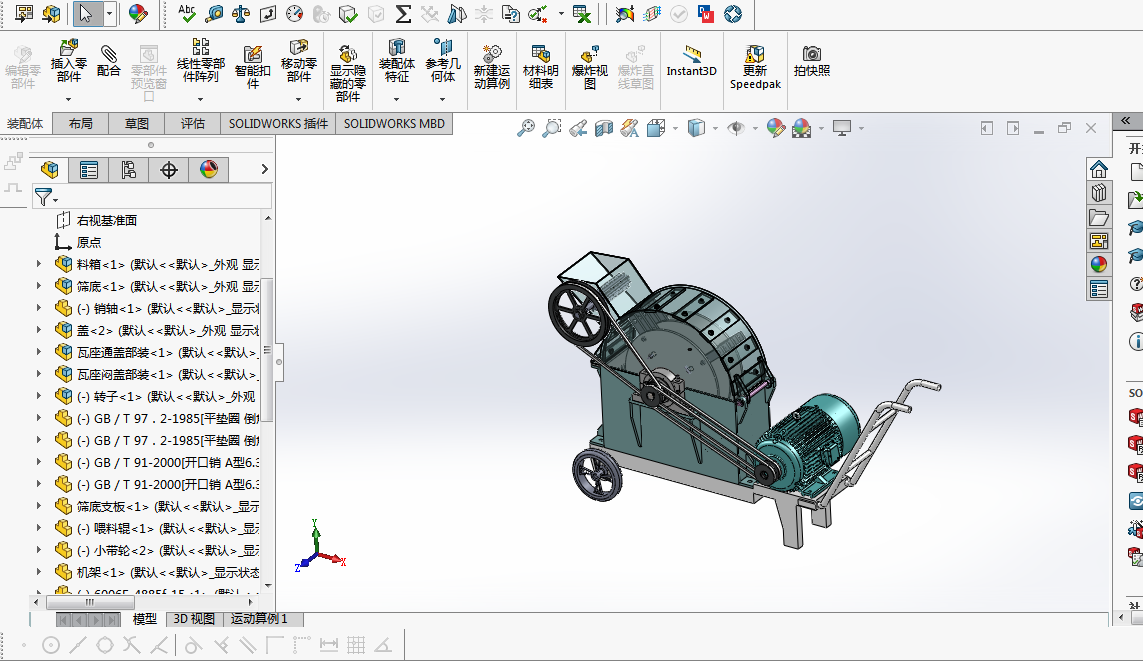
Task: Click the Previous View icon
Action: [x=578, y=128]
